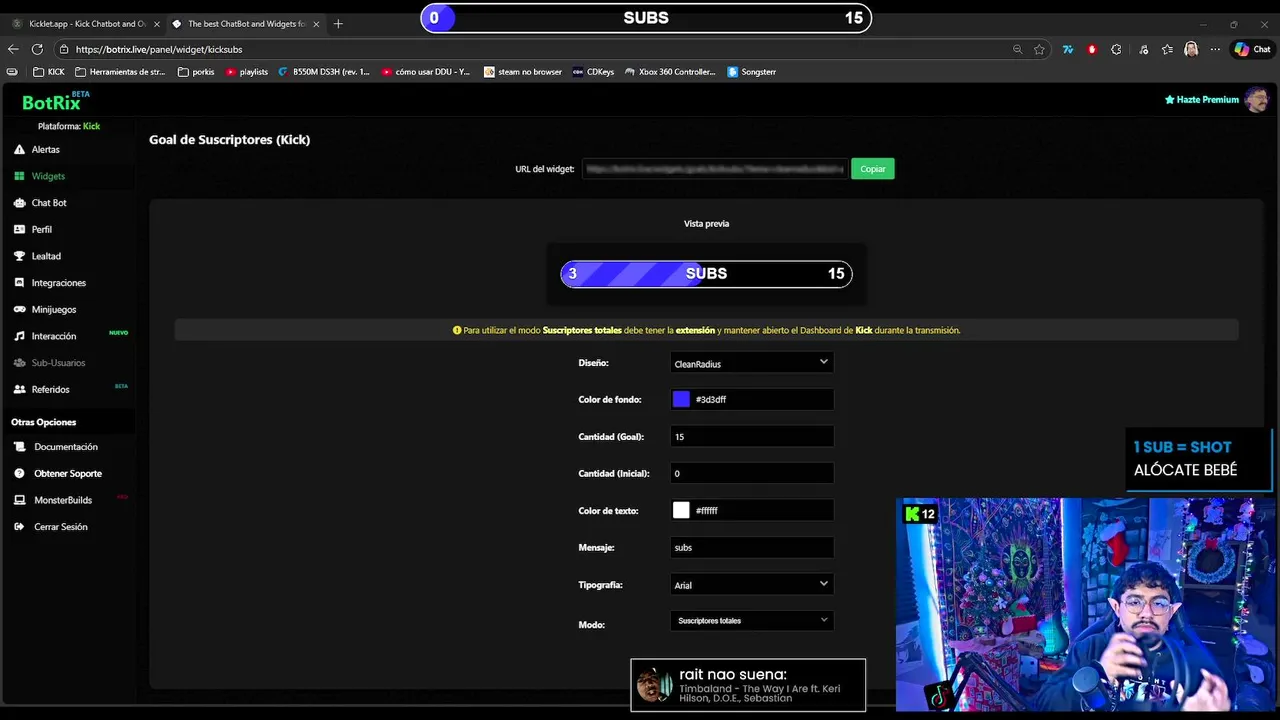Open the browser favorites list icon
1280x720 pixels.
point(1167,49)
